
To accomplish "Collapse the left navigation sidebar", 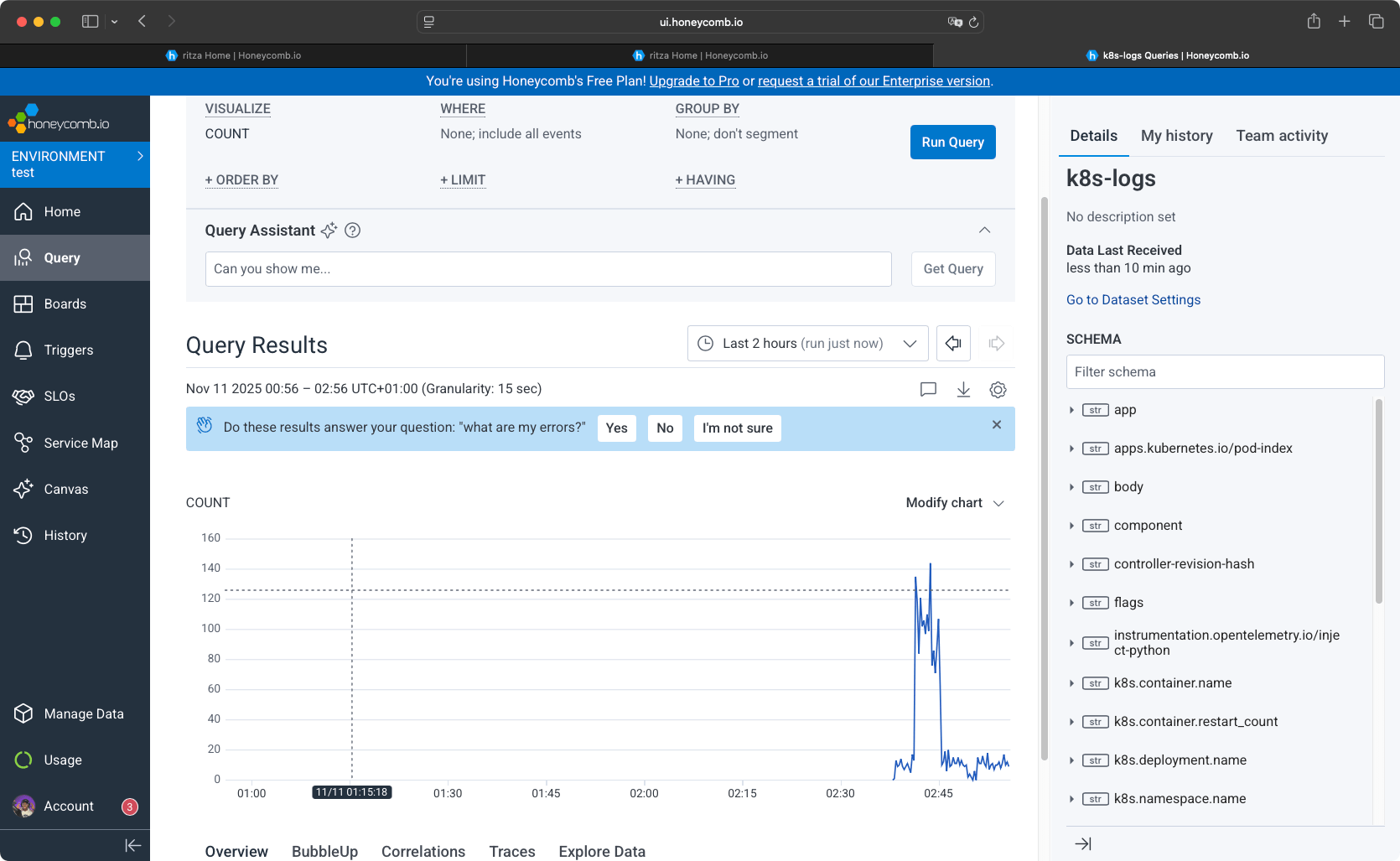I will coord(132,845).
